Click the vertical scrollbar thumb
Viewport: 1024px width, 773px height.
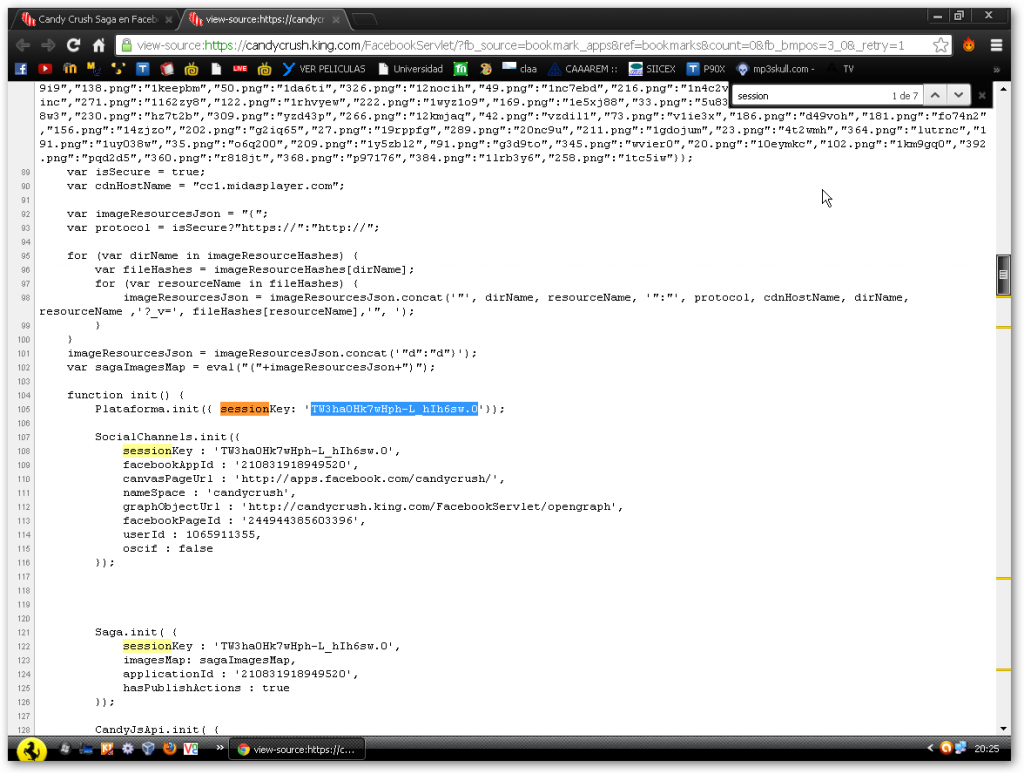(x=1002, y=274)
